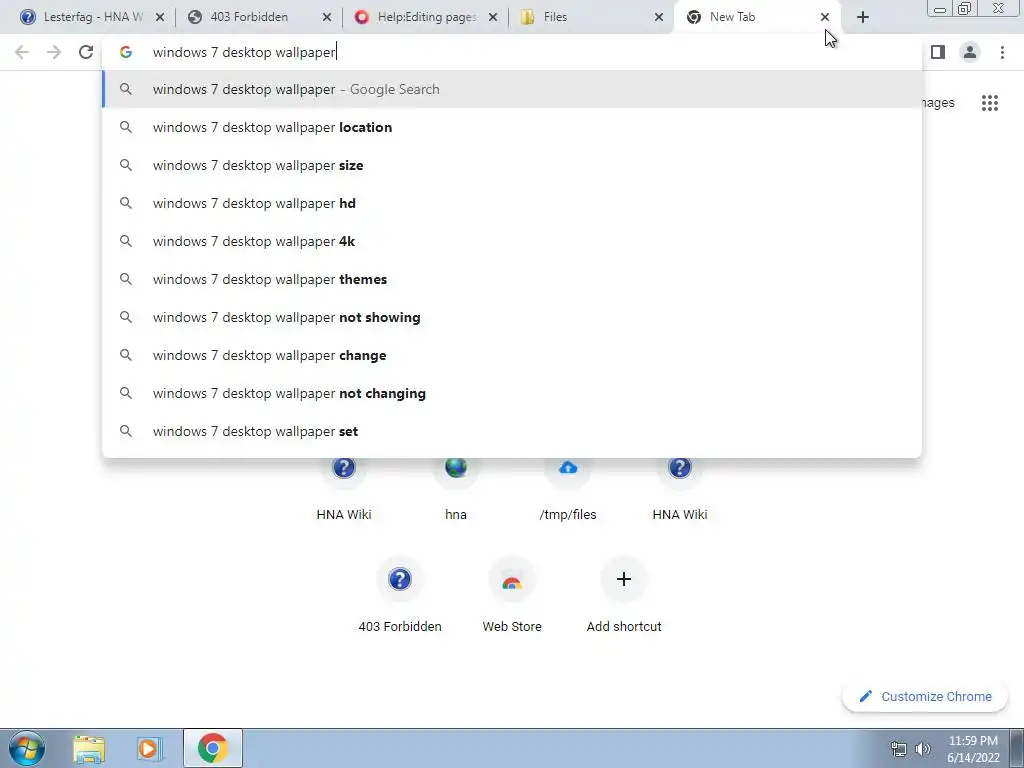Open Windows Explorer from taskbar

click(x=89, y=748)
